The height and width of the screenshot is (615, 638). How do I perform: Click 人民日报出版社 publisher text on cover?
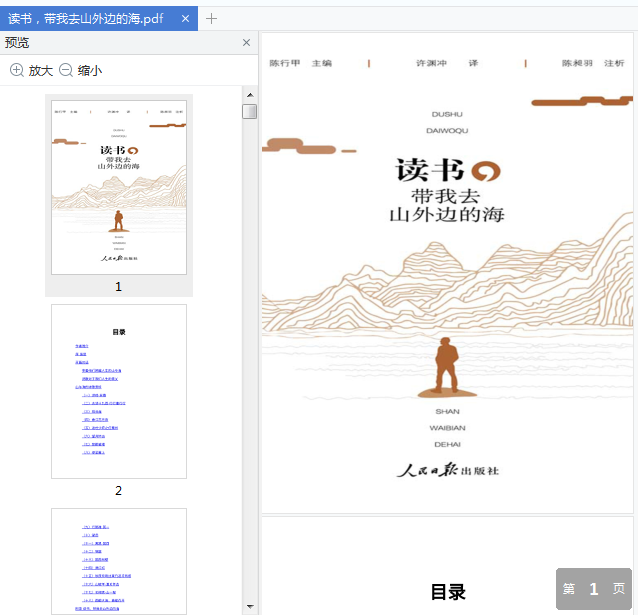pos(448,470)
